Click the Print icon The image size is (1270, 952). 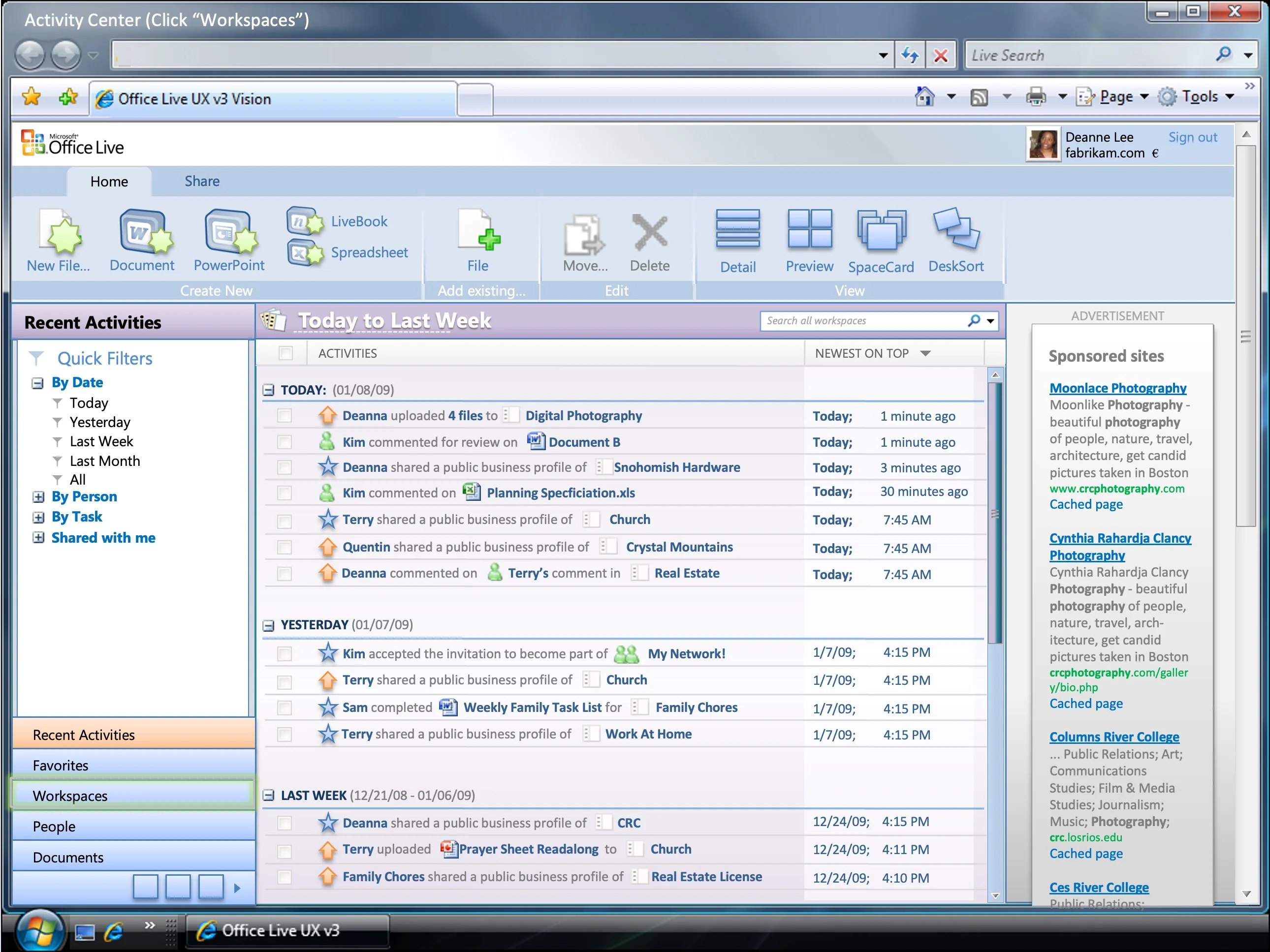pyautogui.click(x=1036, y=96)
